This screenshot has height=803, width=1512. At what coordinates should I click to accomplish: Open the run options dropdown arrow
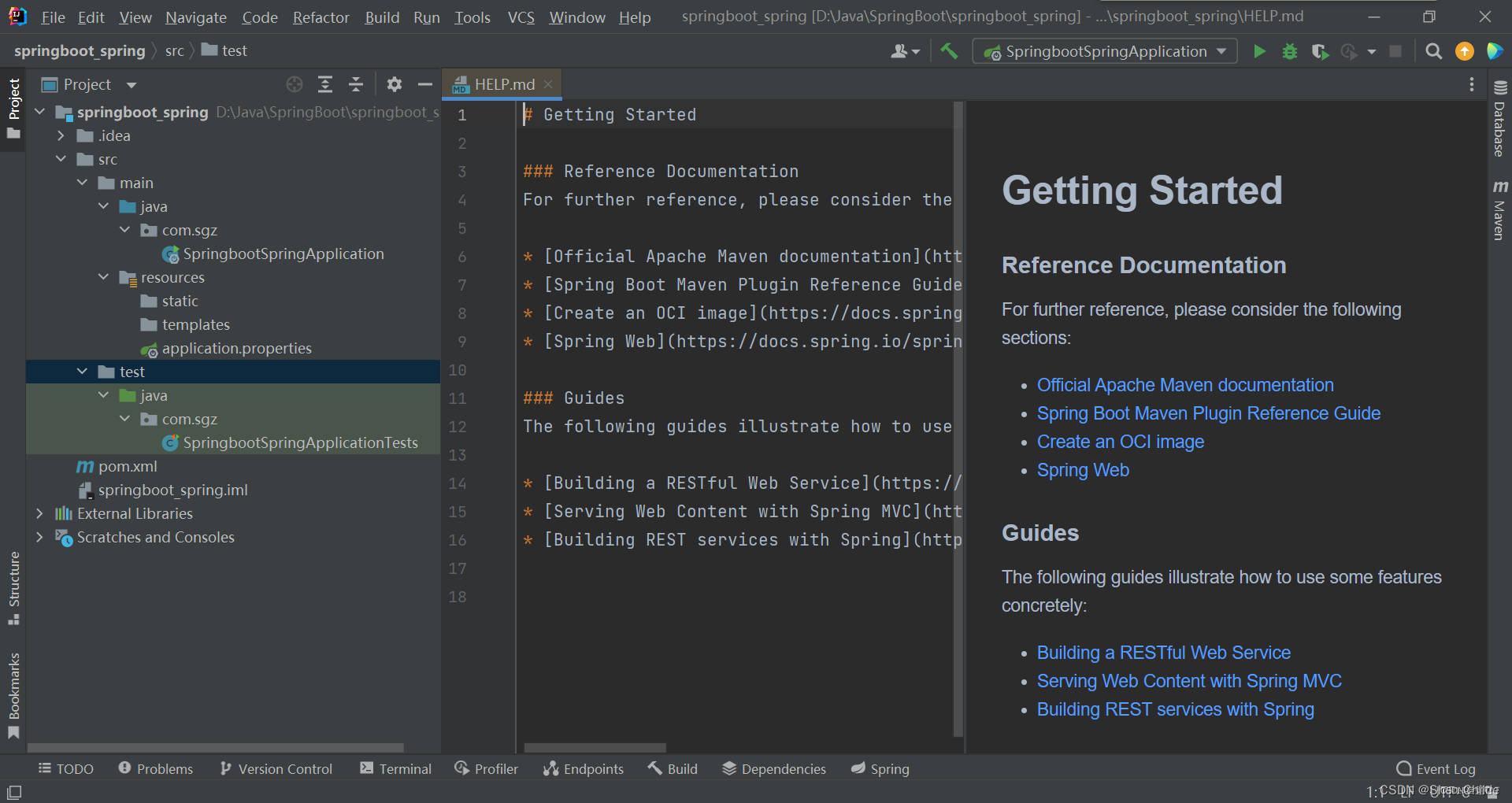pos(1372,51)
